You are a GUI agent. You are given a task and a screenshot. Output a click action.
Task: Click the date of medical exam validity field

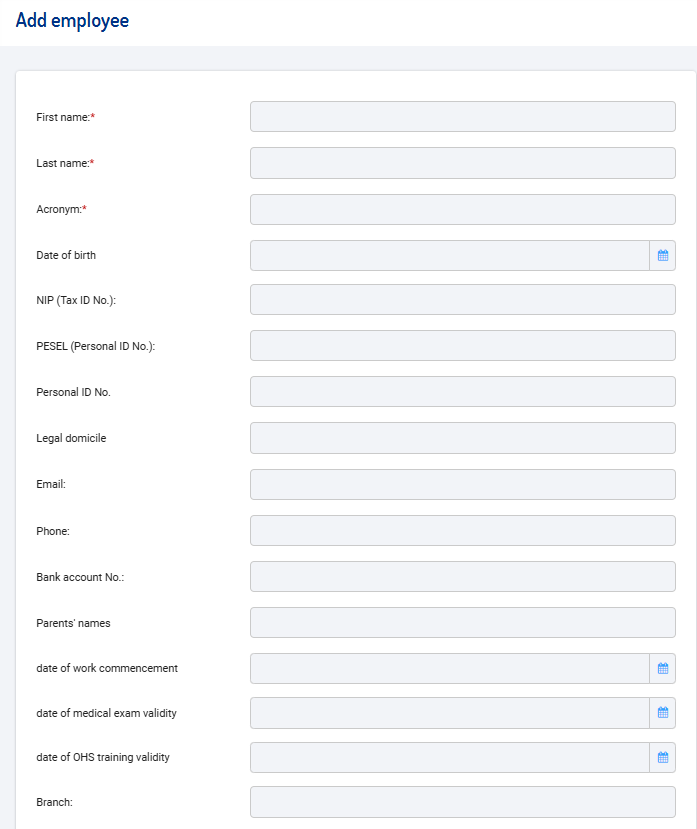tap(450, 713)
